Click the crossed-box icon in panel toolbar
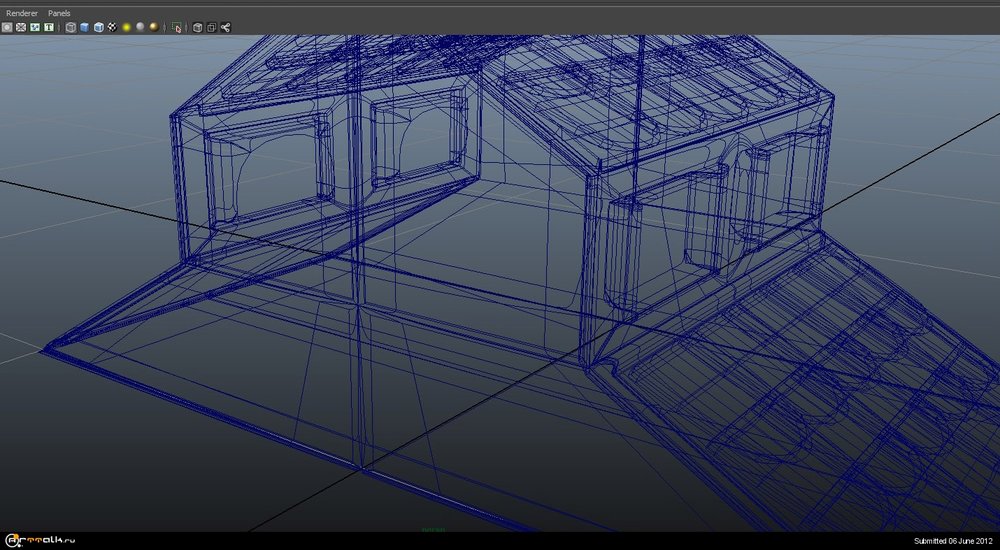This screenshot has width=1000, height=550. click(21, 28)
